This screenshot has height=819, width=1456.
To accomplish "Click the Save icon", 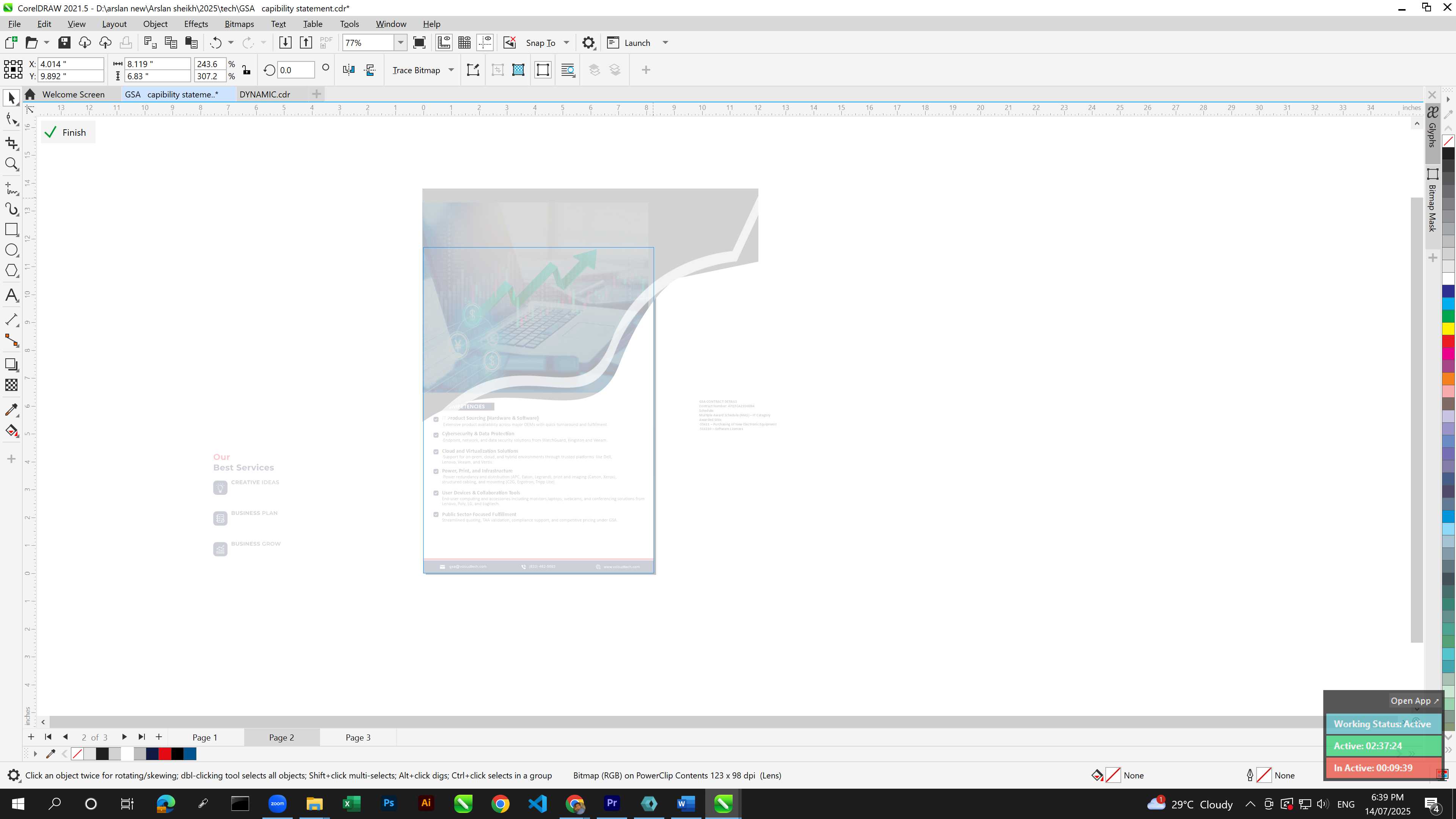I will pyautogui.click(x=64, y=42).
